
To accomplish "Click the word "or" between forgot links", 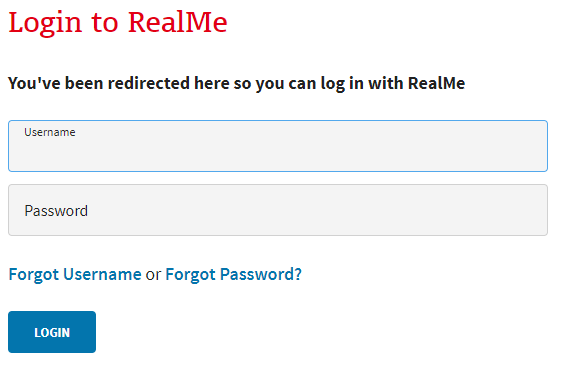I will click(153, 275).
